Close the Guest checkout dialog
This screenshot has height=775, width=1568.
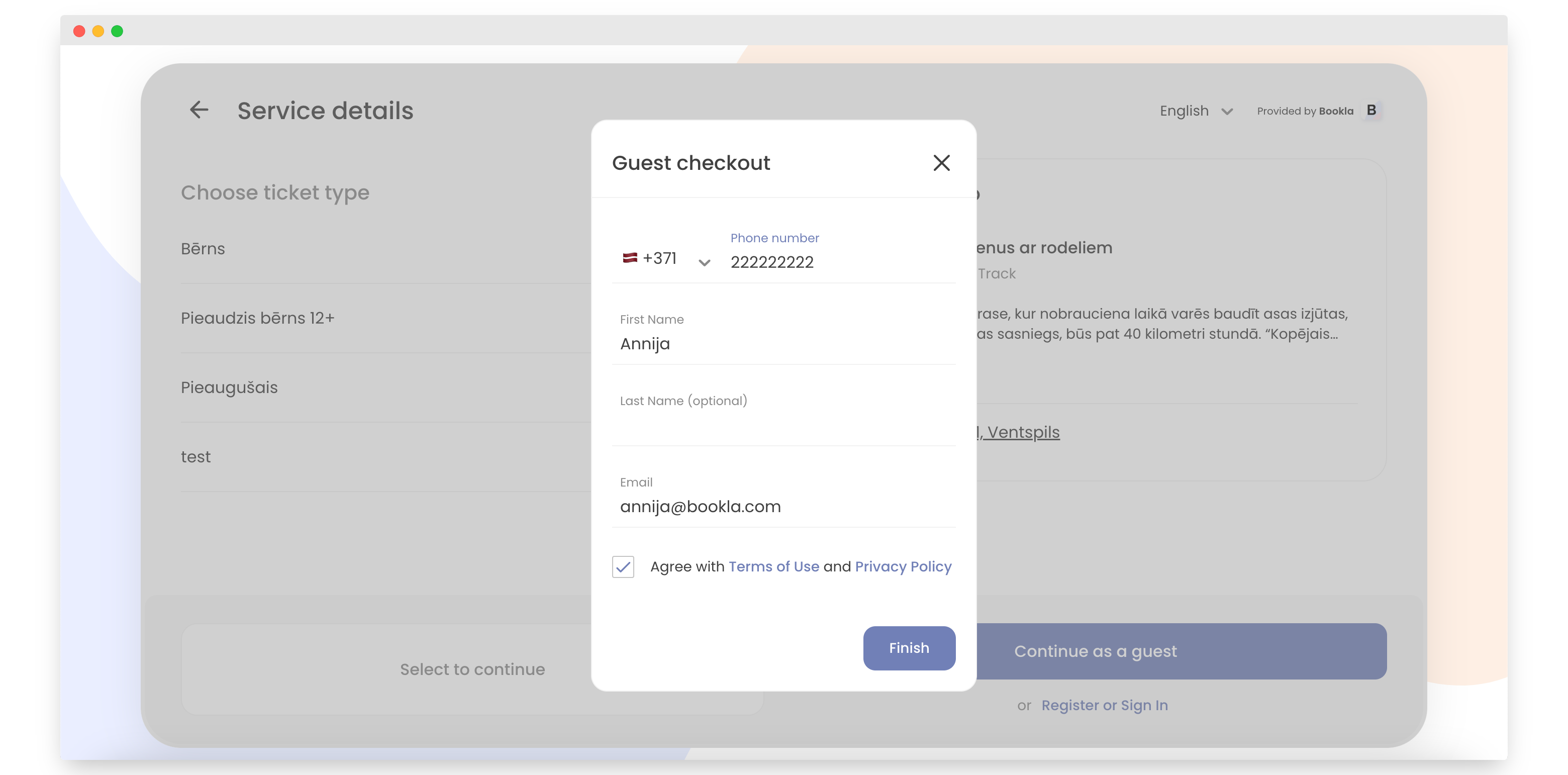941,162
